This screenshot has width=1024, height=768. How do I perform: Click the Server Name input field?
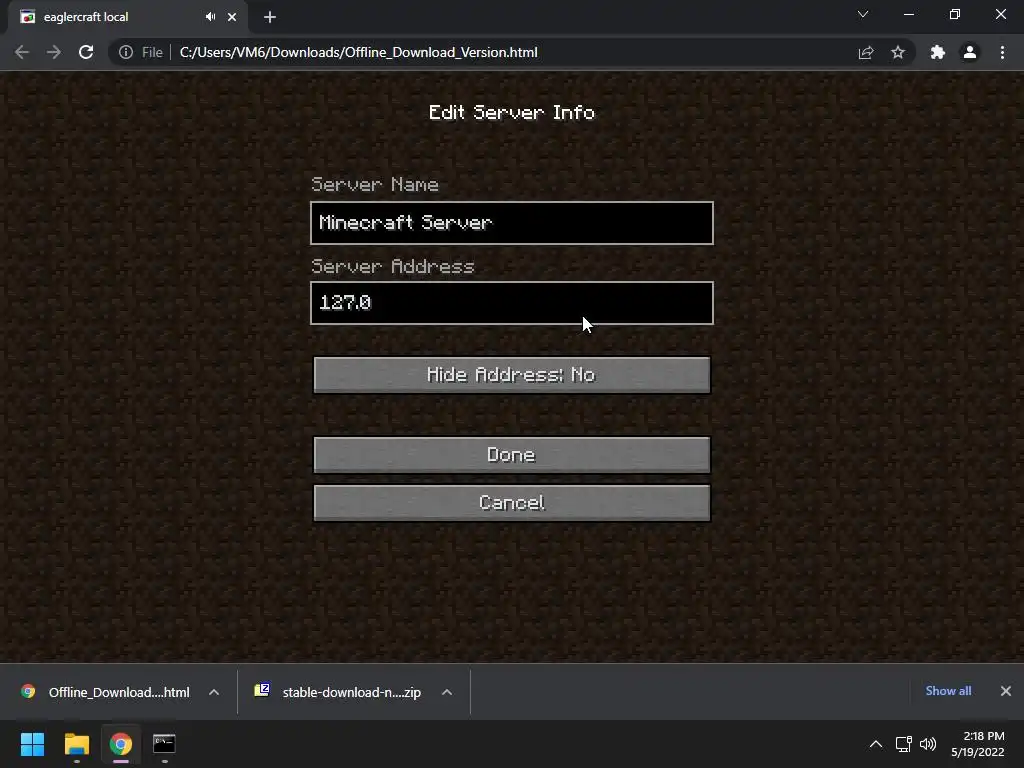click(x=511, y=223)
